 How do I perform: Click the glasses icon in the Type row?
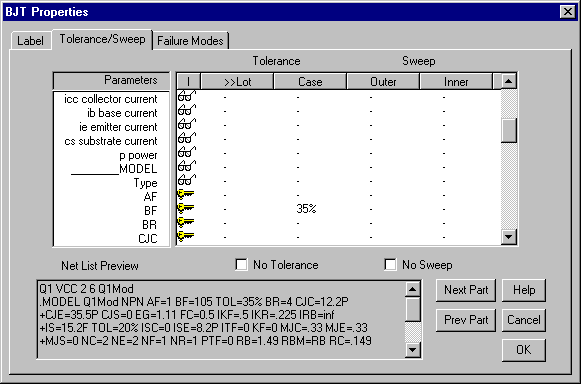point(187,181)
